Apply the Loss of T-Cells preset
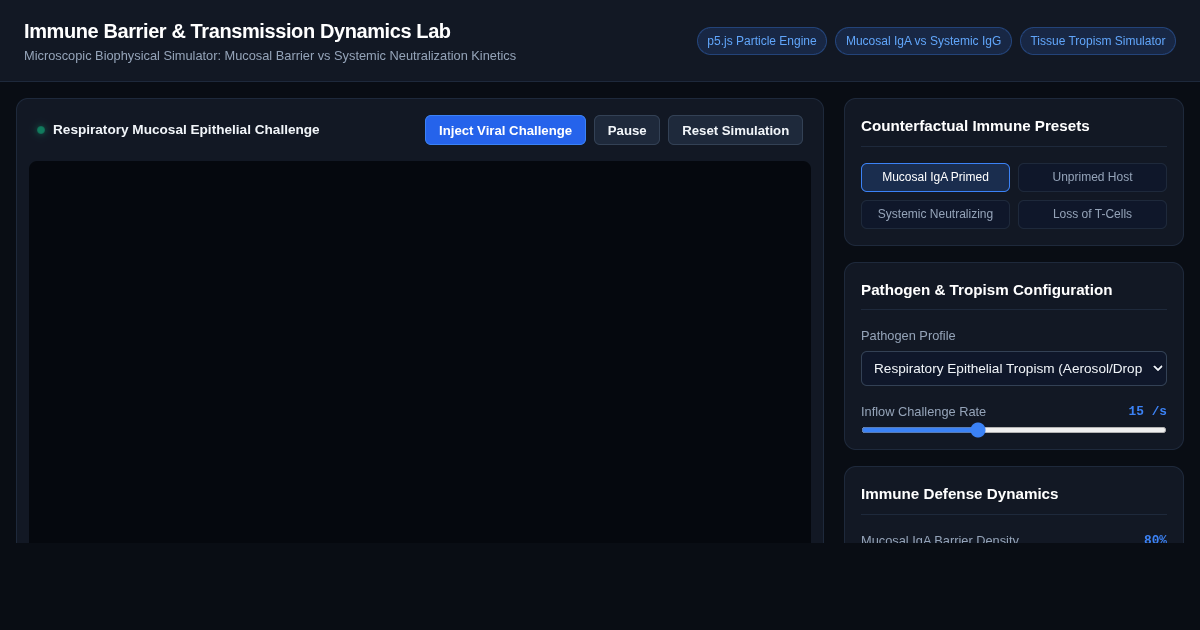This screenshot has width=1200, height=630. 1092,214
